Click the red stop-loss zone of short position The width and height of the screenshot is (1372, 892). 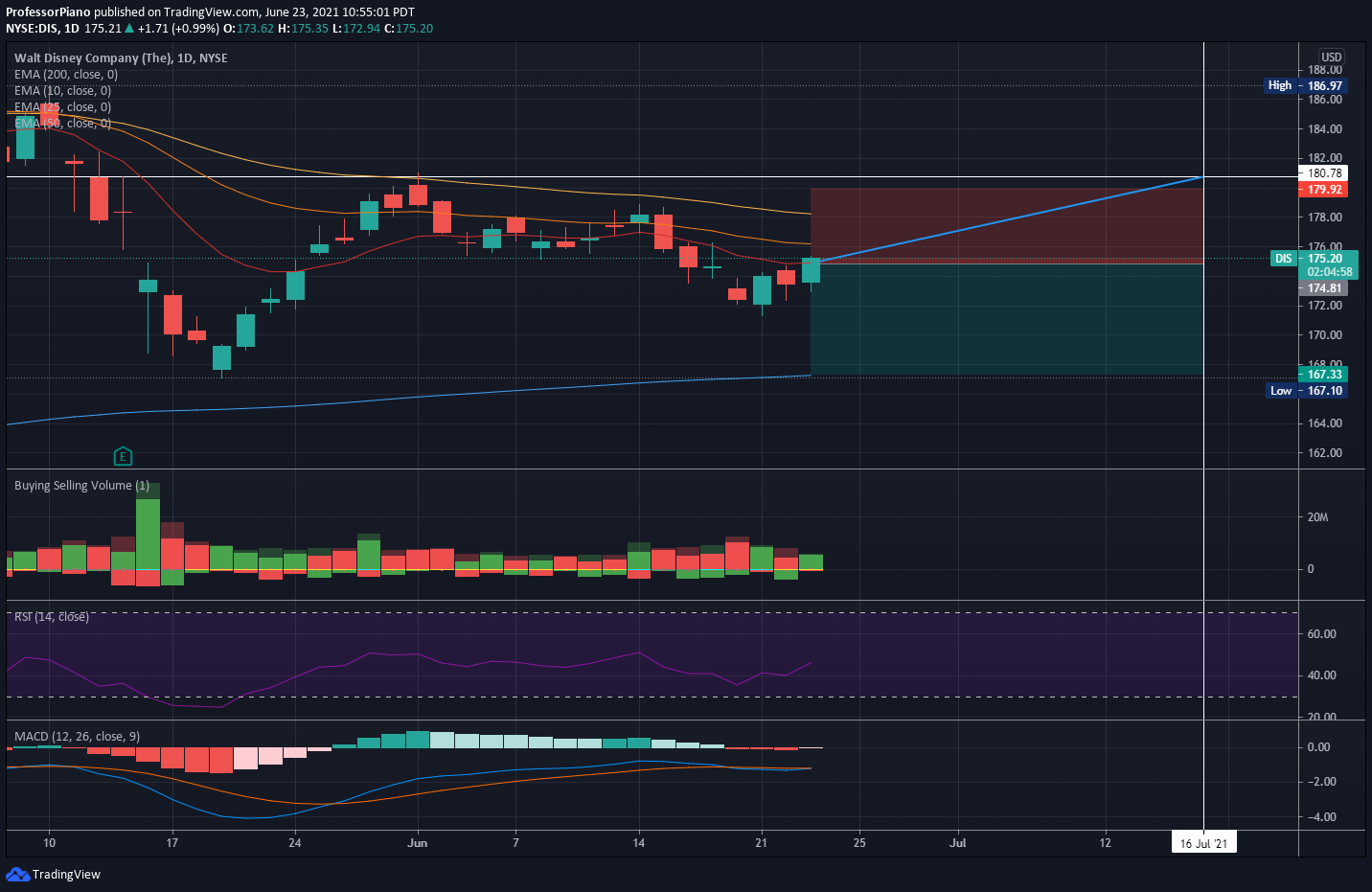pyautogui.click(x=1007, y=226)
